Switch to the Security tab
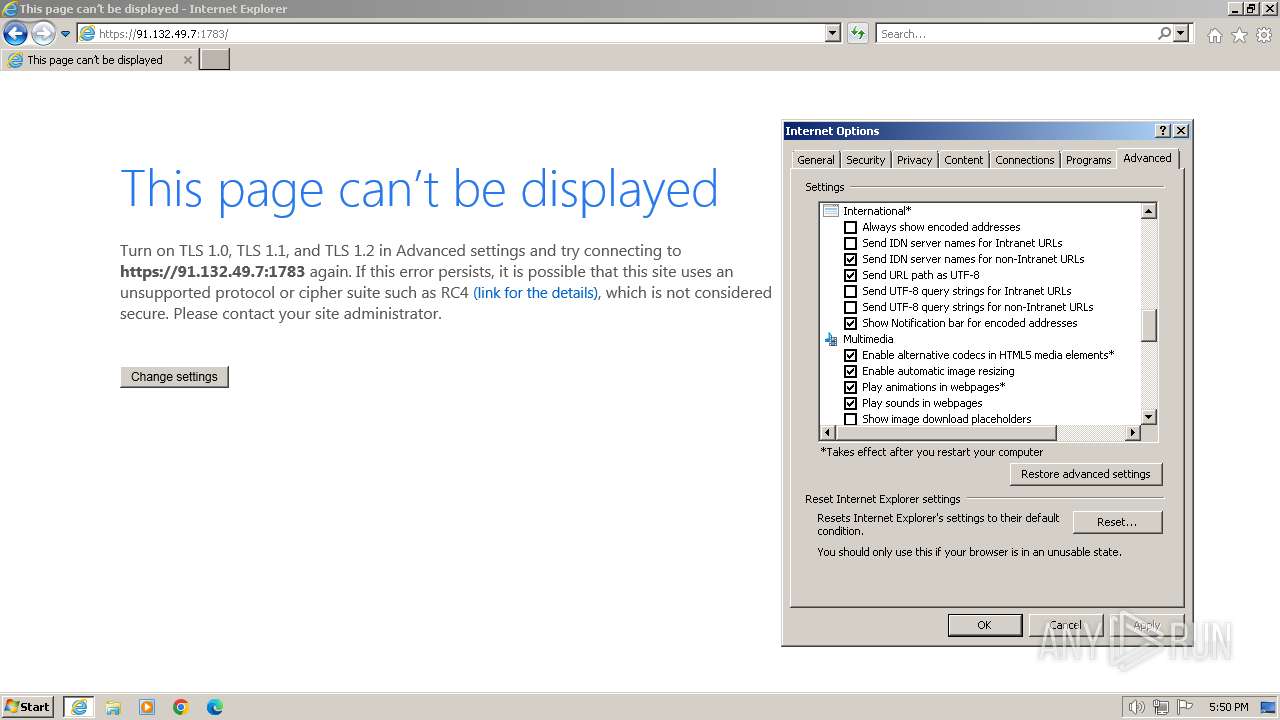Screen dimensions: 1280x720 tap(865, 160)
